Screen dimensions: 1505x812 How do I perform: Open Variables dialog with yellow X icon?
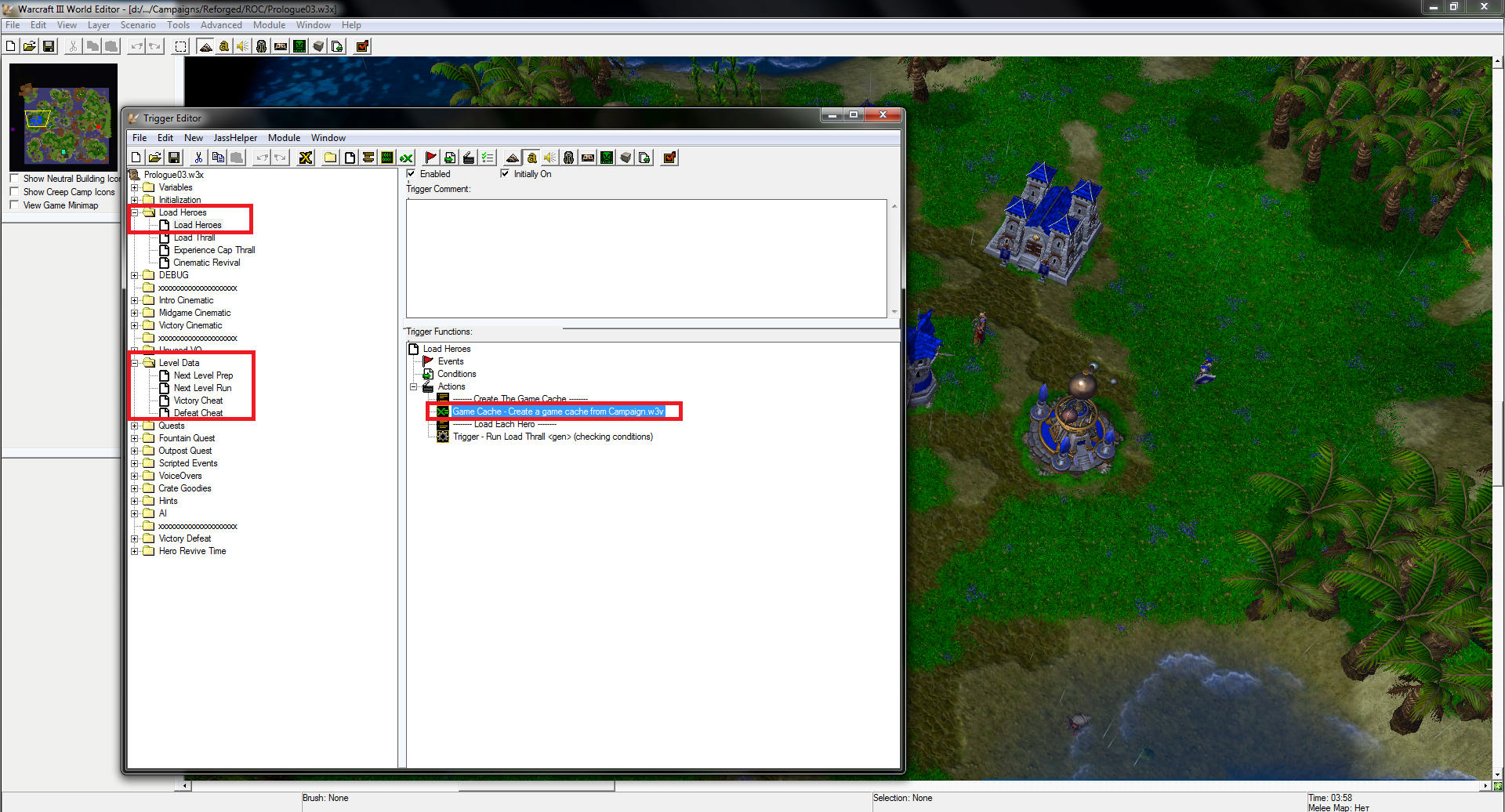(306, 158)
